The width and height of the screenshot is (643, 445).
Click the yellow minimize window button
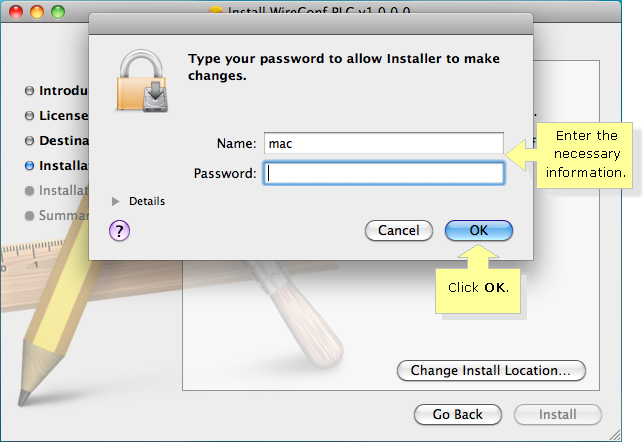click(37, 12)
